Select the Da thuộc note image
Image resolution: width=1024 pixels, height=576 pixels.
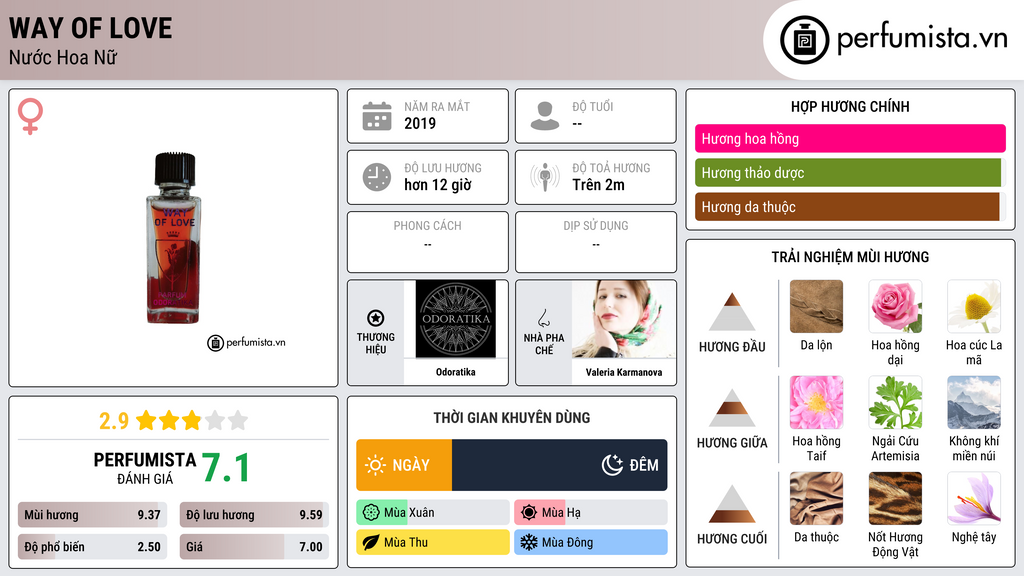pyautogui.click(x=816, y=498)
